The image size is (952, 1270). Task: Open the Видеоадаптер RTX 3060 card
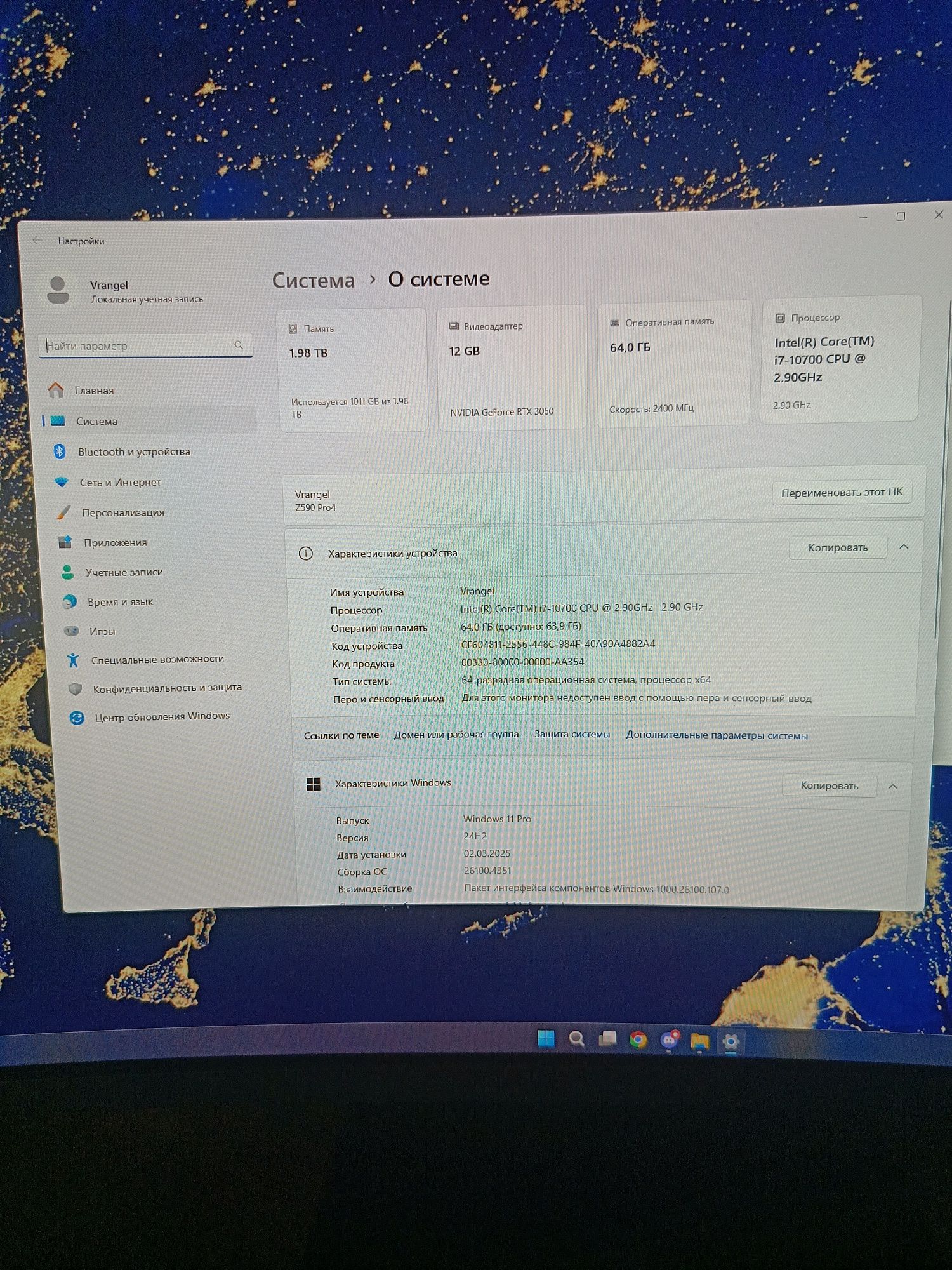coord(512,368)
